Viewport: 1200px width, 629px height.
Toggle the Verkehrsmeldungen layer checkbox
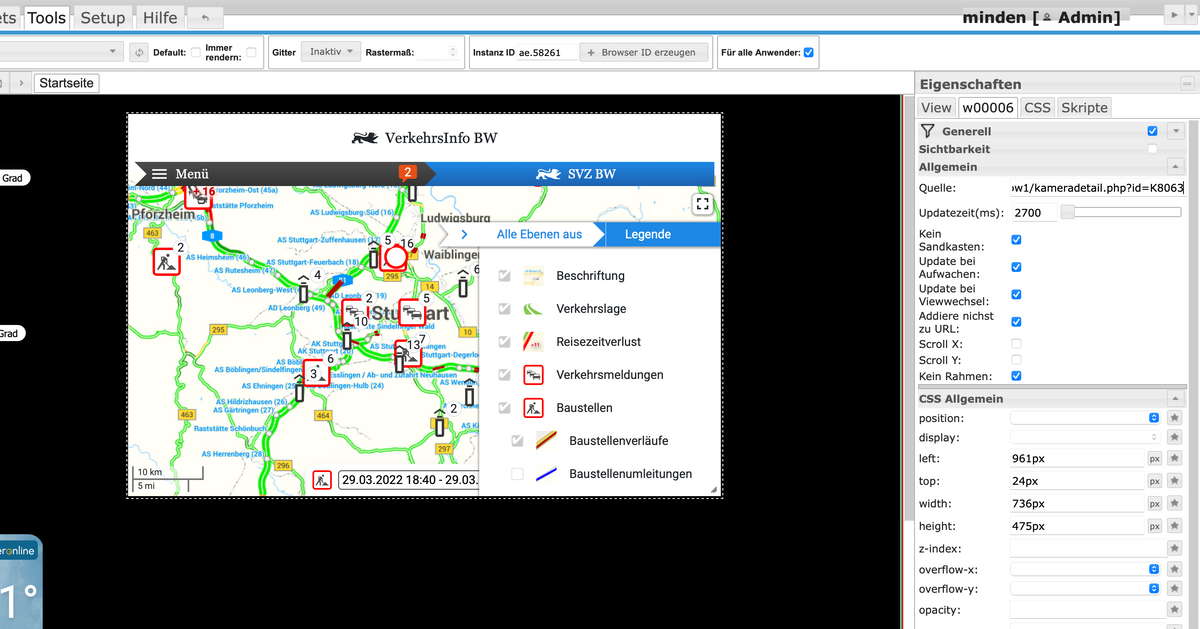pos(505,375)
